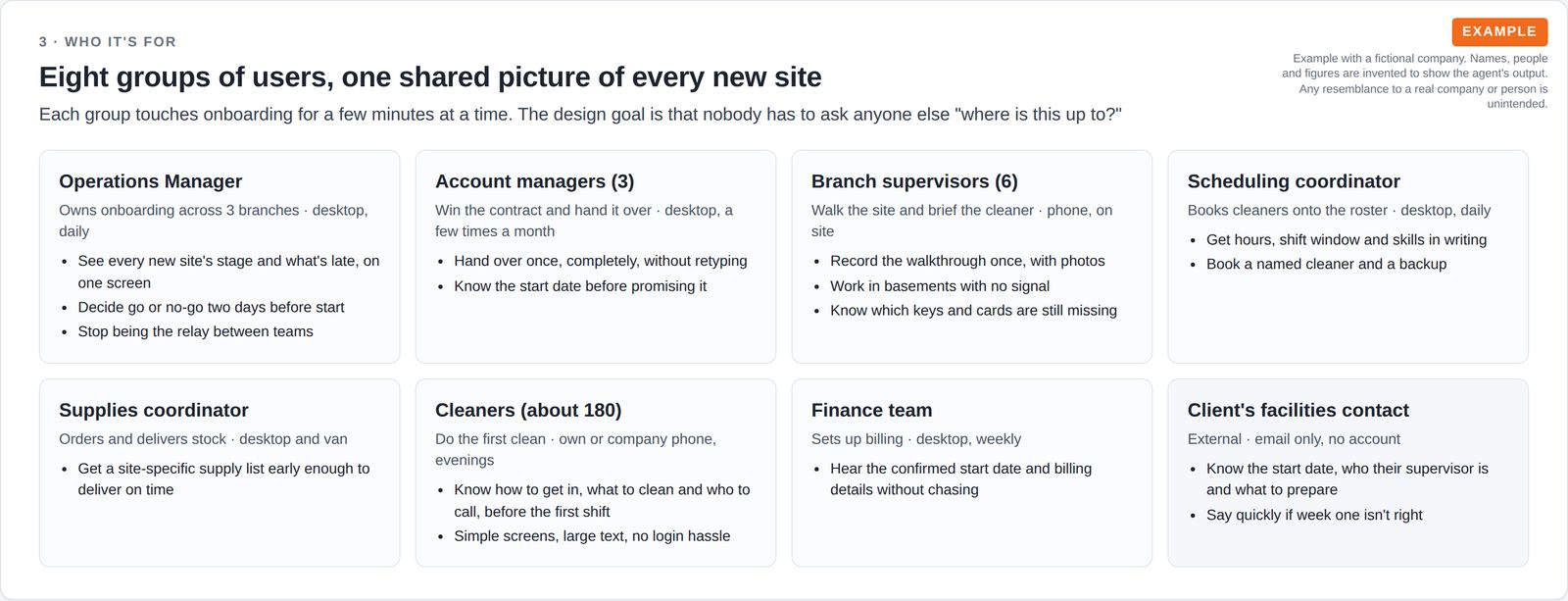
Task: Open the Account managers (3) card
Action: pyautogui.click(x=596, y=257)
